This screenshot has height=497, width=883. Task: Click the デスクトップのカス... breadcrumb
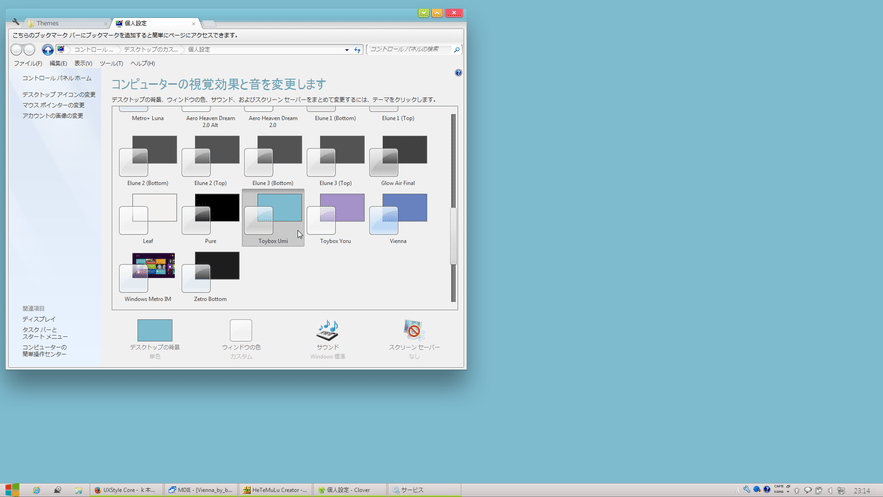150,50
